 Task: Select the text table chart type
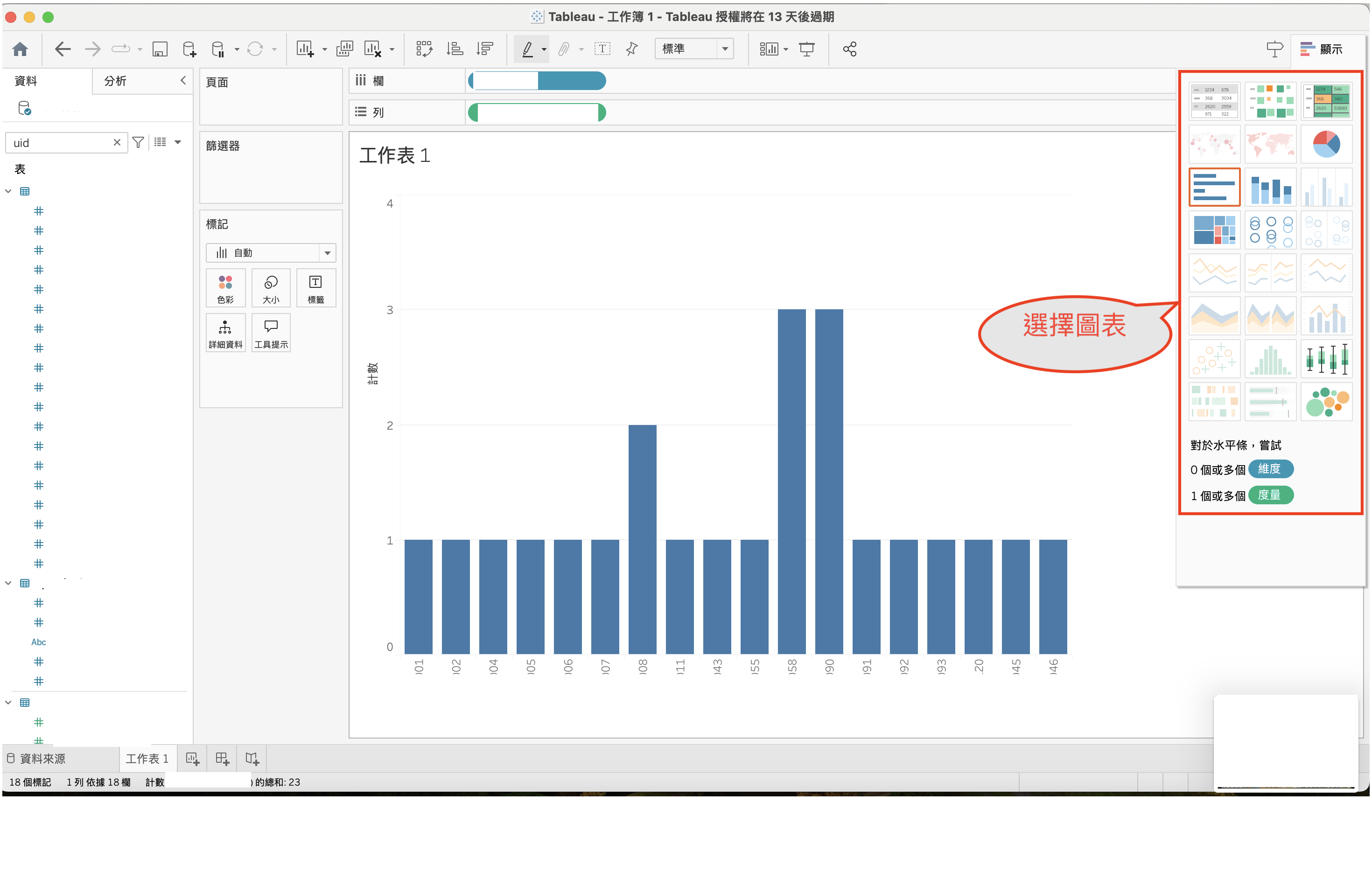tap(1214, 101)
